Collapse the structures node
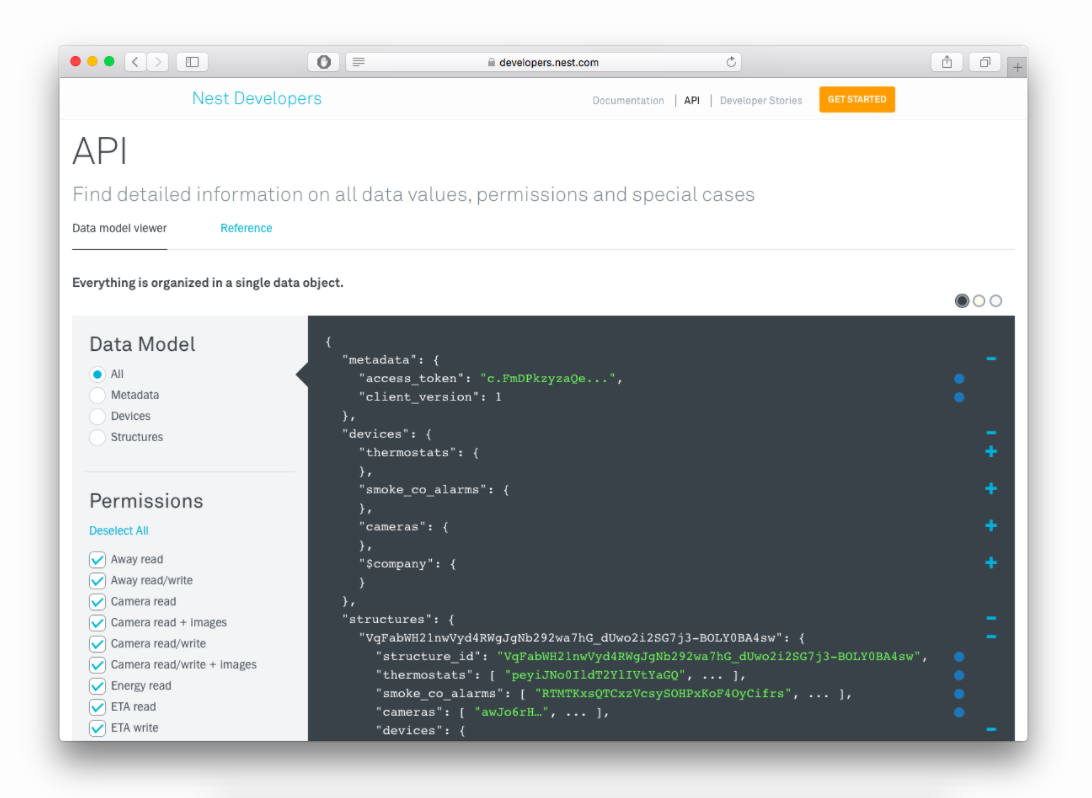Screen dimensions: 1092x798 (991, 617)
